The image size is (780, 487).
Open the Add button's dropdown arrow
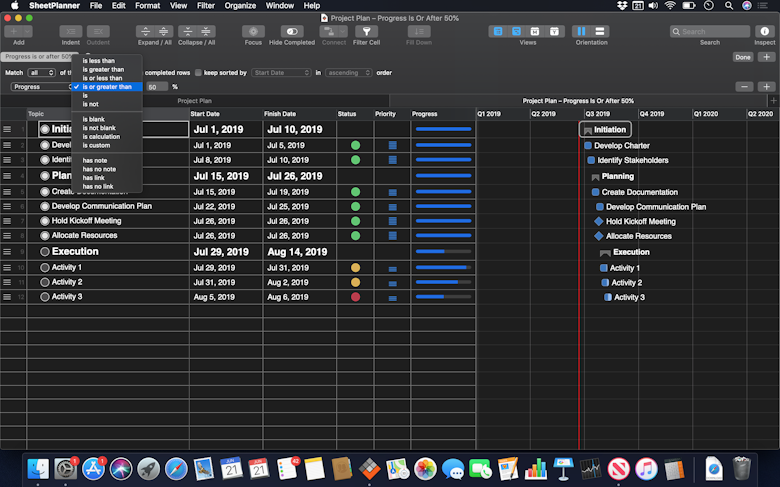[27, 31]
